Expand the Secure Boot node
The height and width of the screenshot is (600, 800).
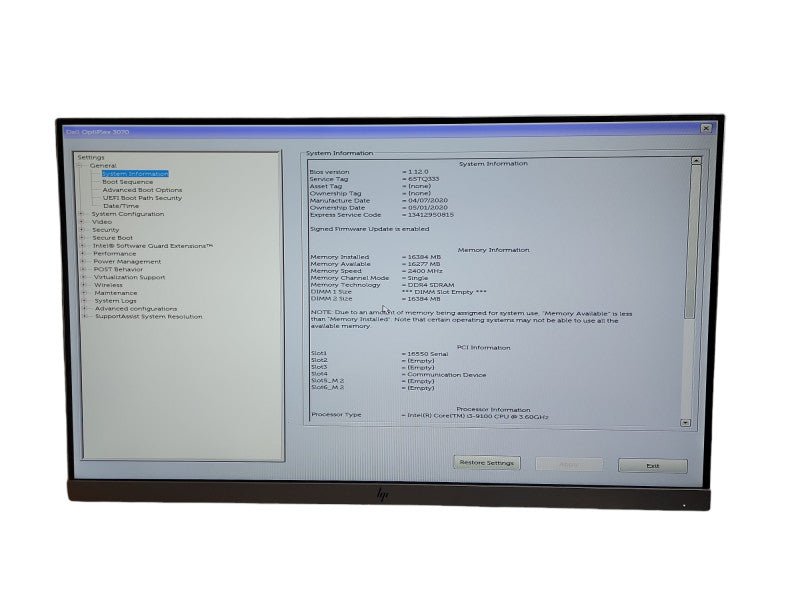(82, 238)
